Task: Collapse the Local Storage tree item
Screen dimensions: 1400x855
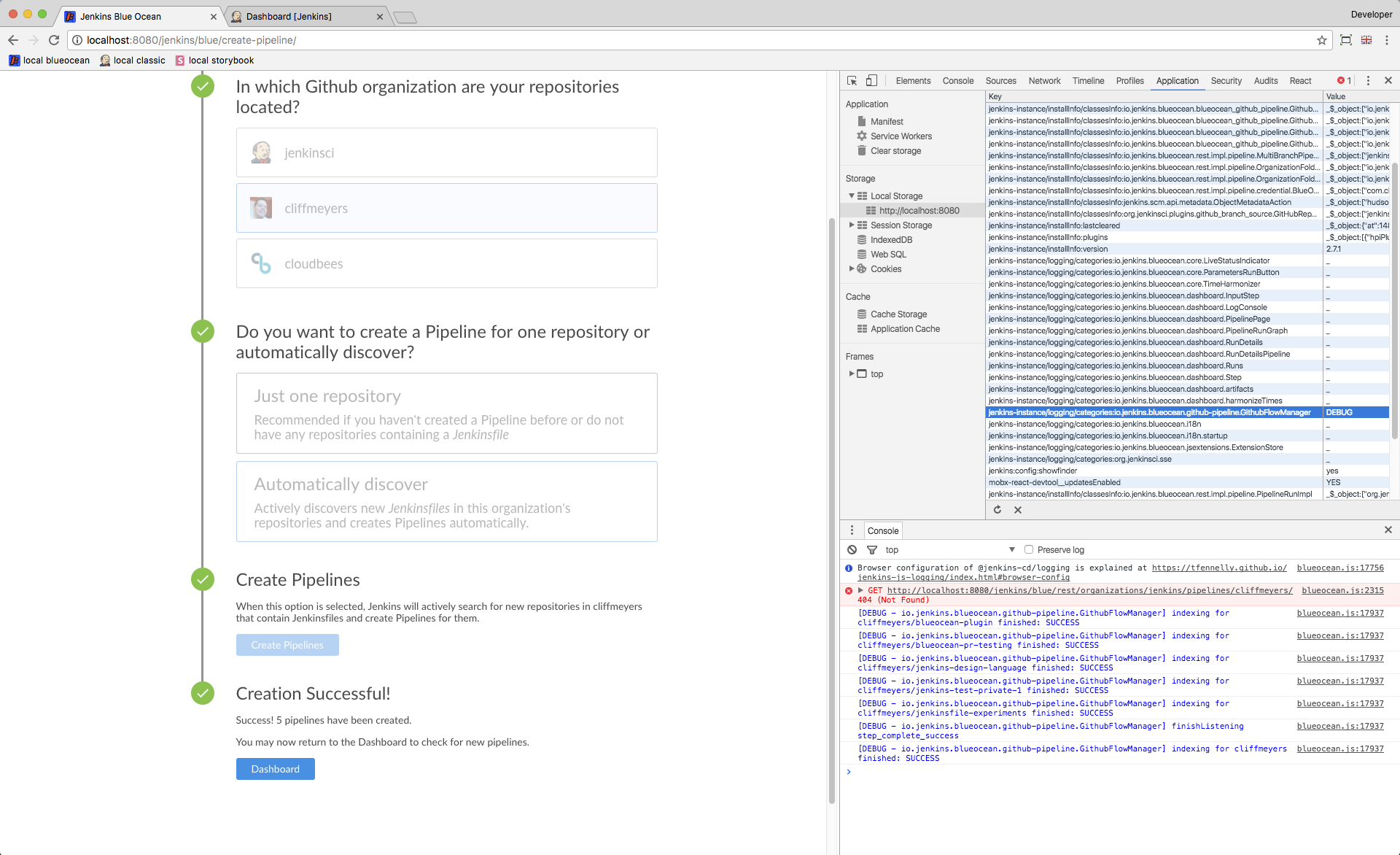Action: pos(852,196)
